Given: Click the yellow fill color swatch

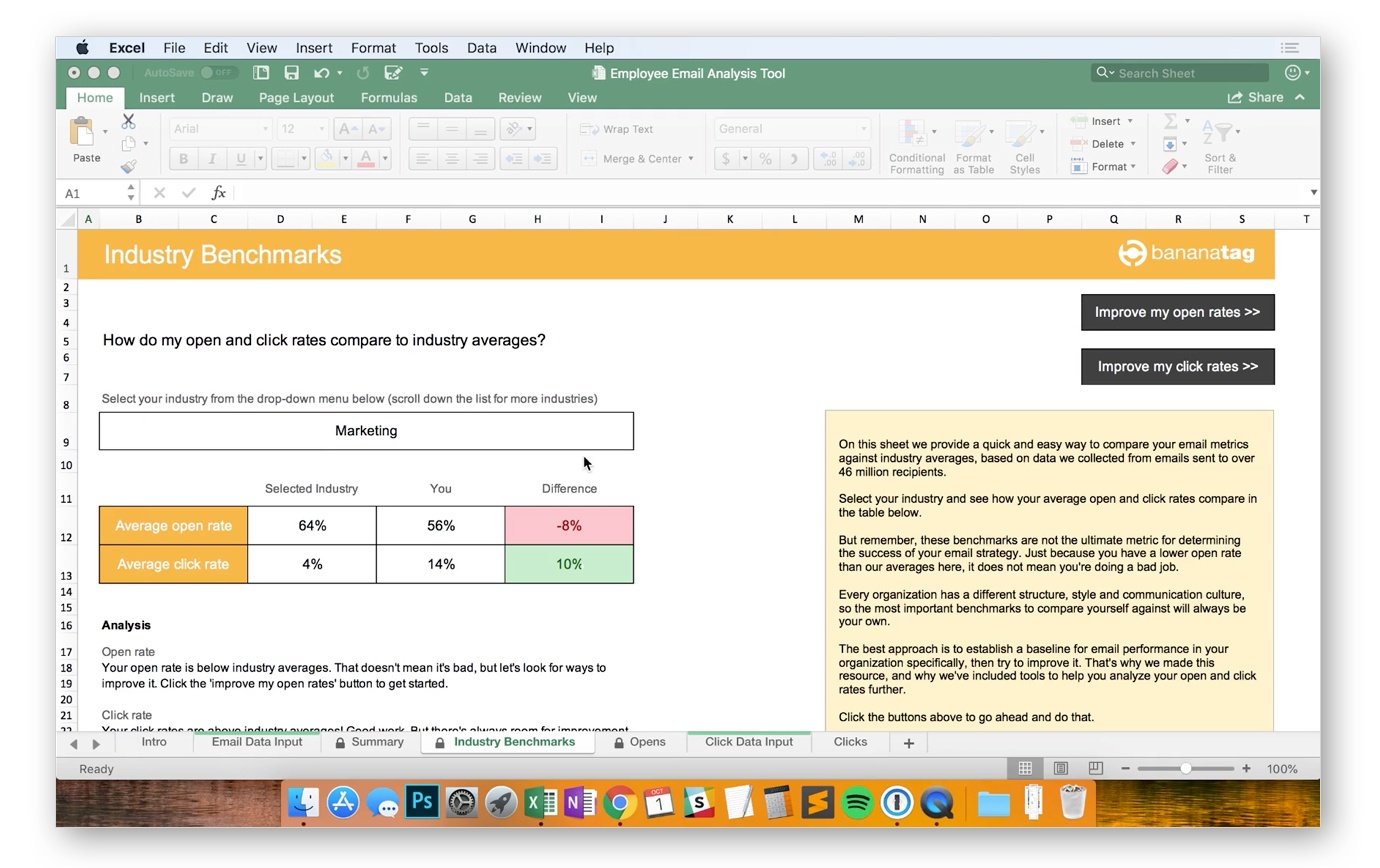Looking at the screenshot, I should point(326,159).
